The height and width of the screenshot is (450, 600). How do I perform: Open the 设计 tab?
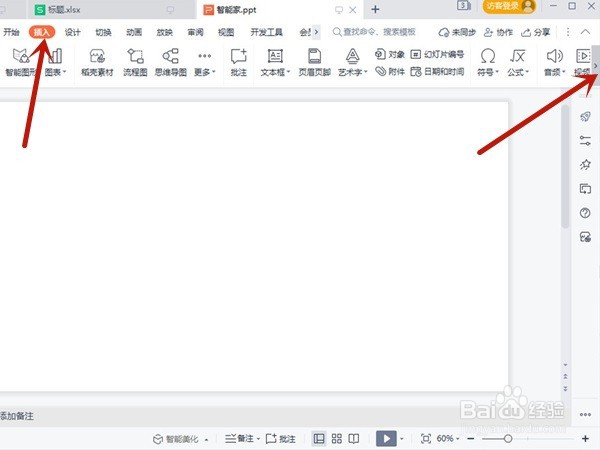[x=73, y=32]
